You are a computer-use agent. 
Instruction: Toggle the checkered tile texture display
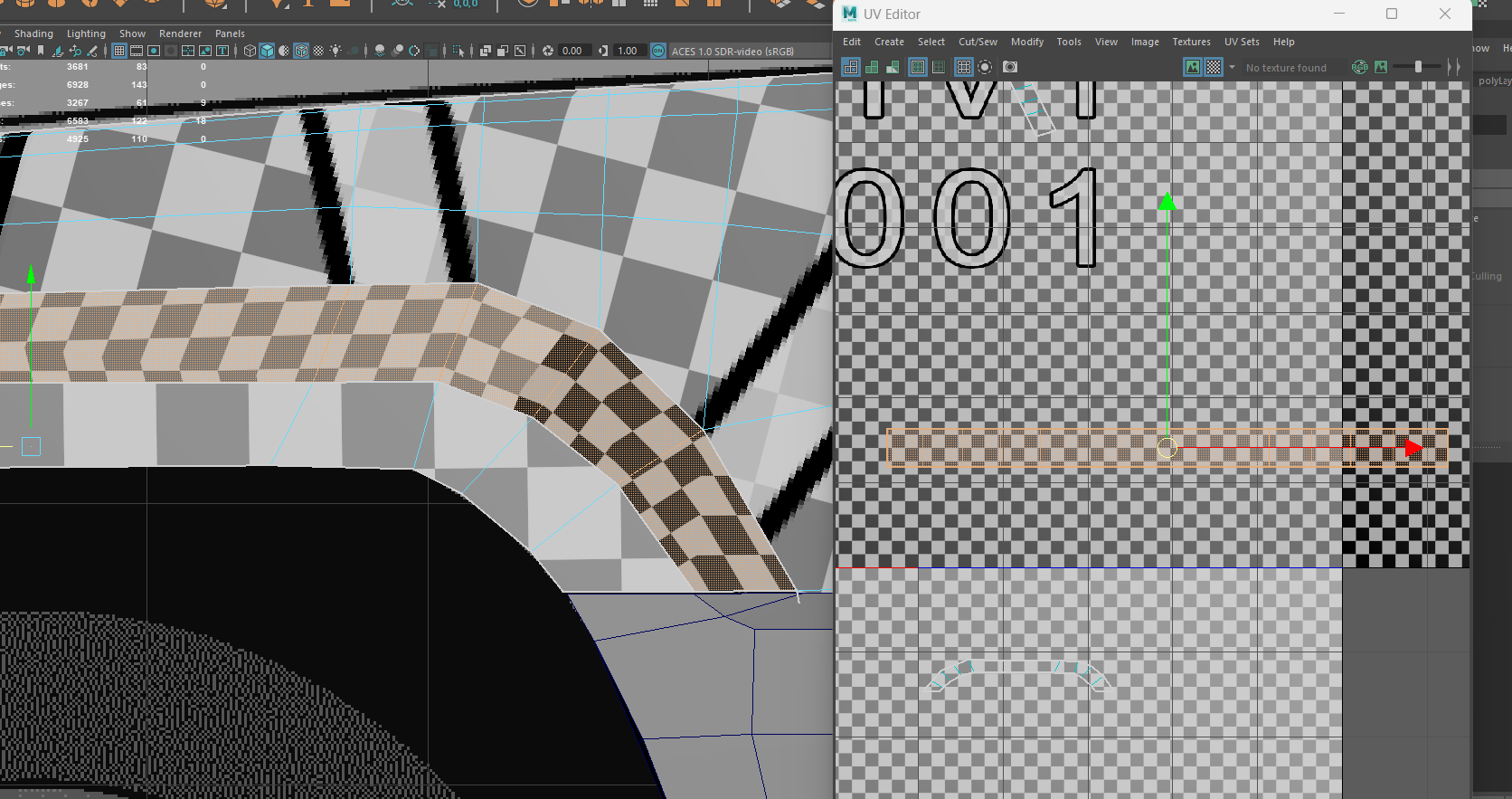[x=1214, y=67]
